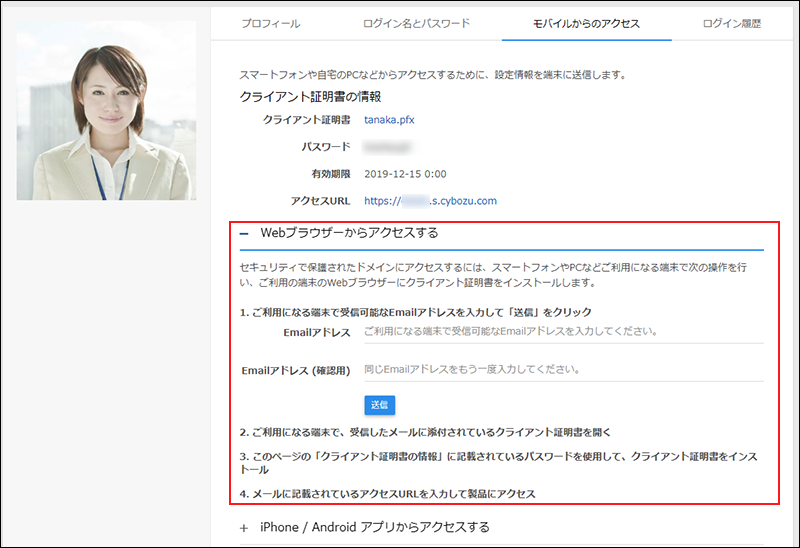Image resolution: width=800 pixels, height=548 pixels.
Task: Click step 3 text about installing certificate
Action: click(x=499, y=463)
